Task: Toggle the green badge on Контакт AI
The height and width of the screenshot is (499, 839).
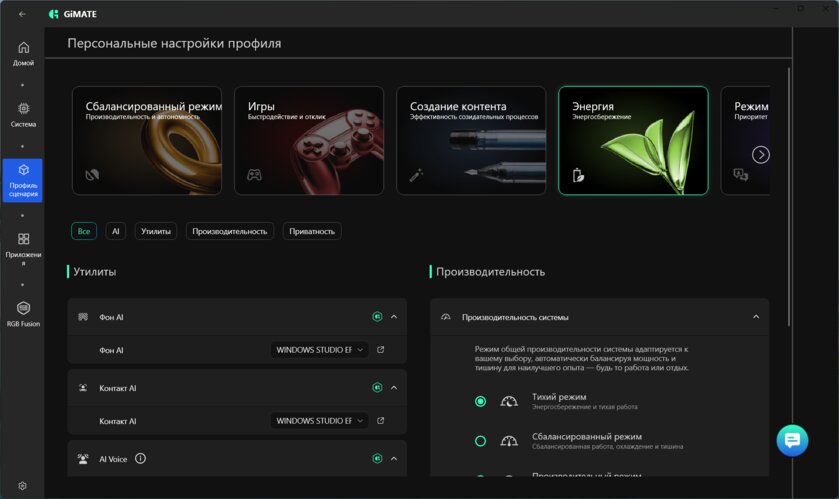Action: (377, 387)
